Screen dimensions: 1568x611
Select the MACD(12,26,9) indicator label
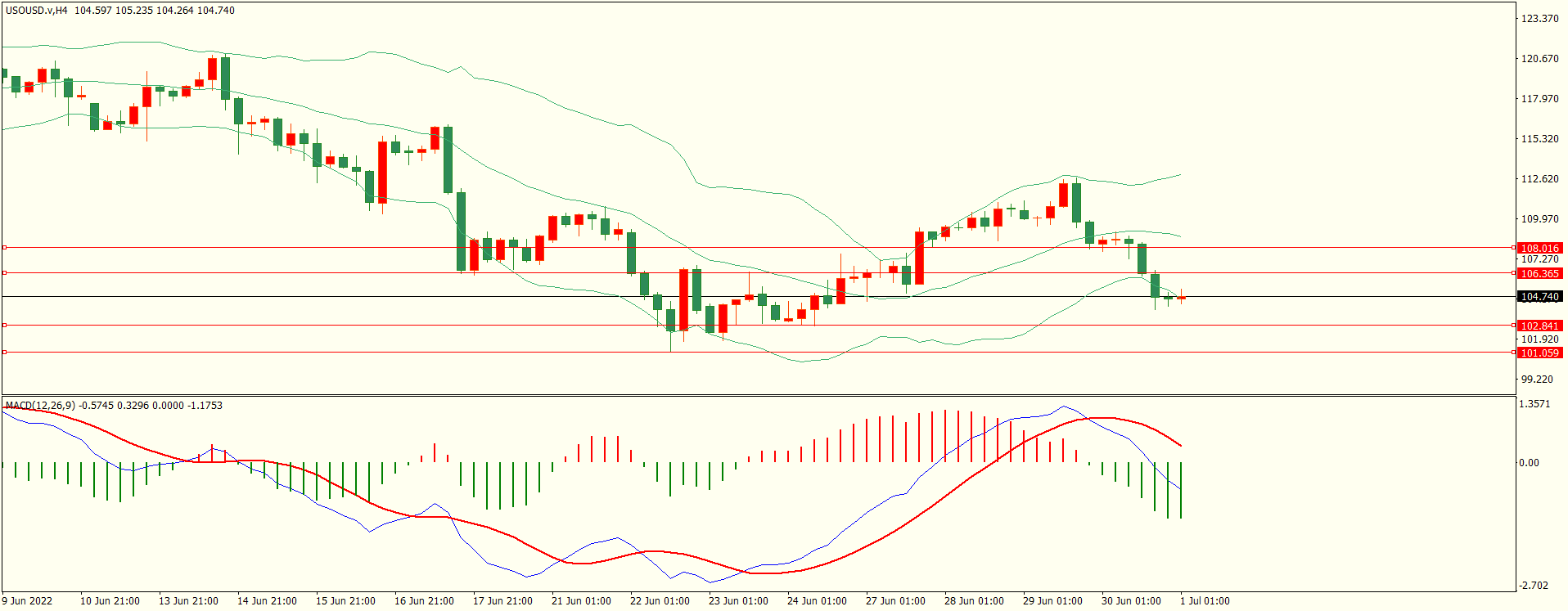pyautogui.click(x=40, y=405)
